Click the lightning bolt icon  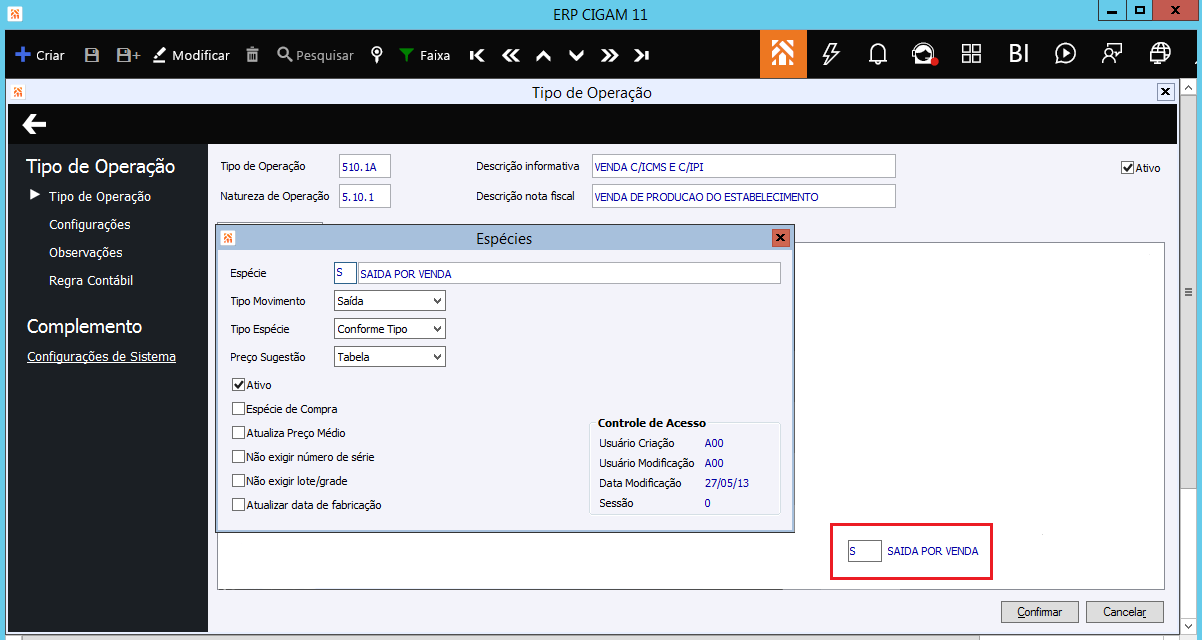pyautogui.click(x=830, y=54)
